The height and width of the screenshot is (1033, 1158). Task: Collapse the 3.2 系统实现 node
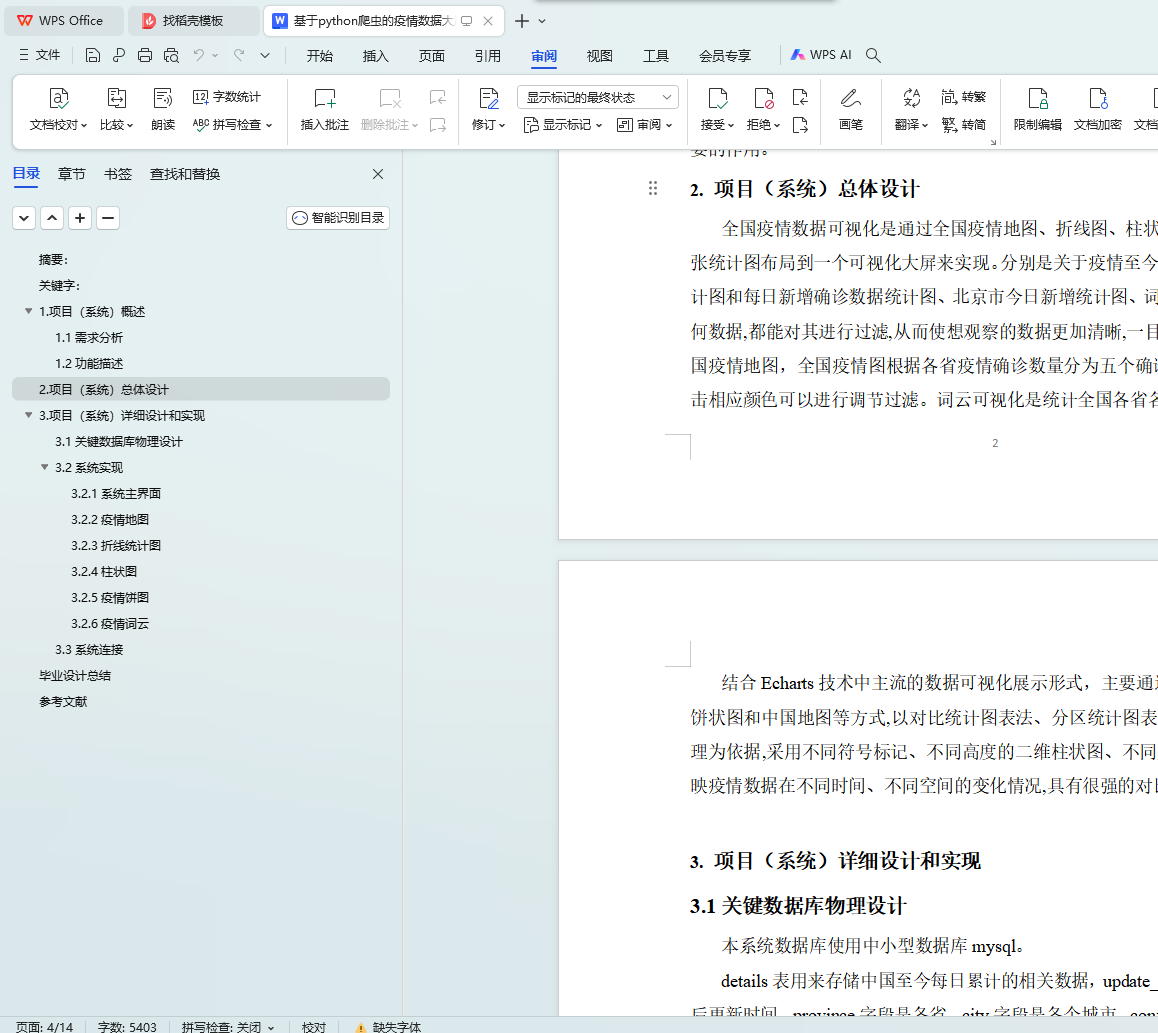point(45,467)
